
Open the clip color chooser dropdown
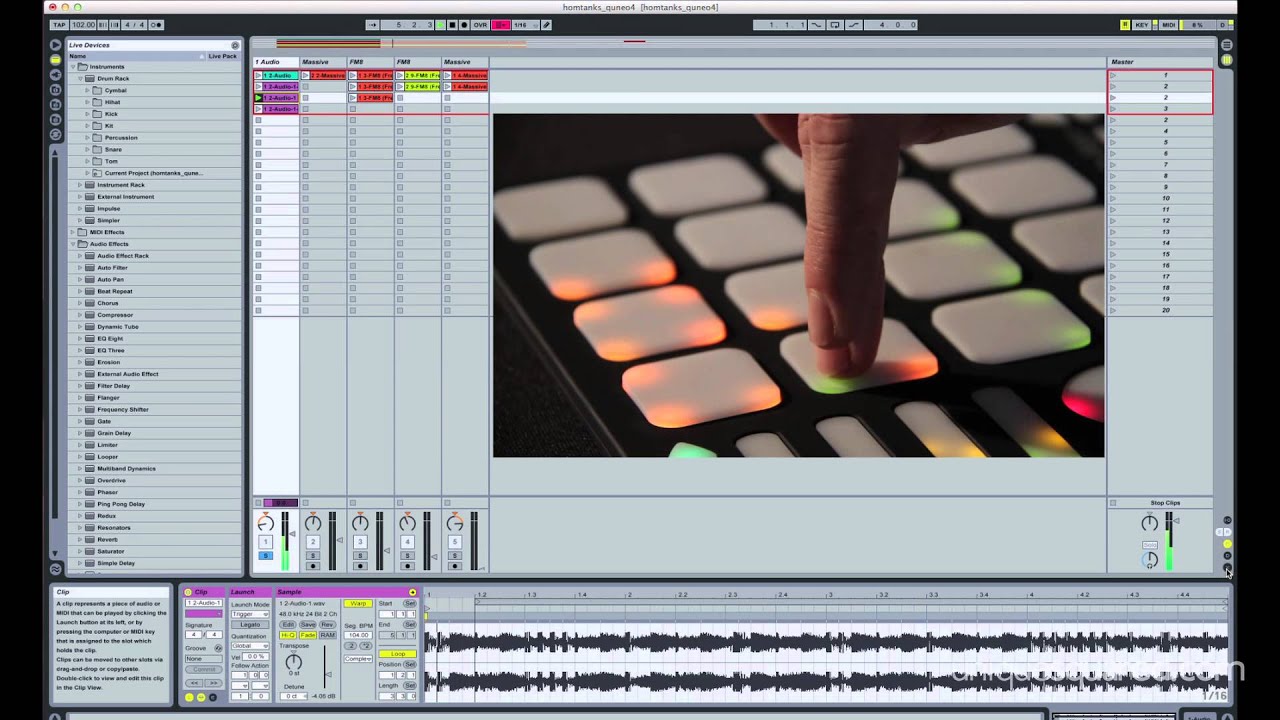click(x=203, y=614)
